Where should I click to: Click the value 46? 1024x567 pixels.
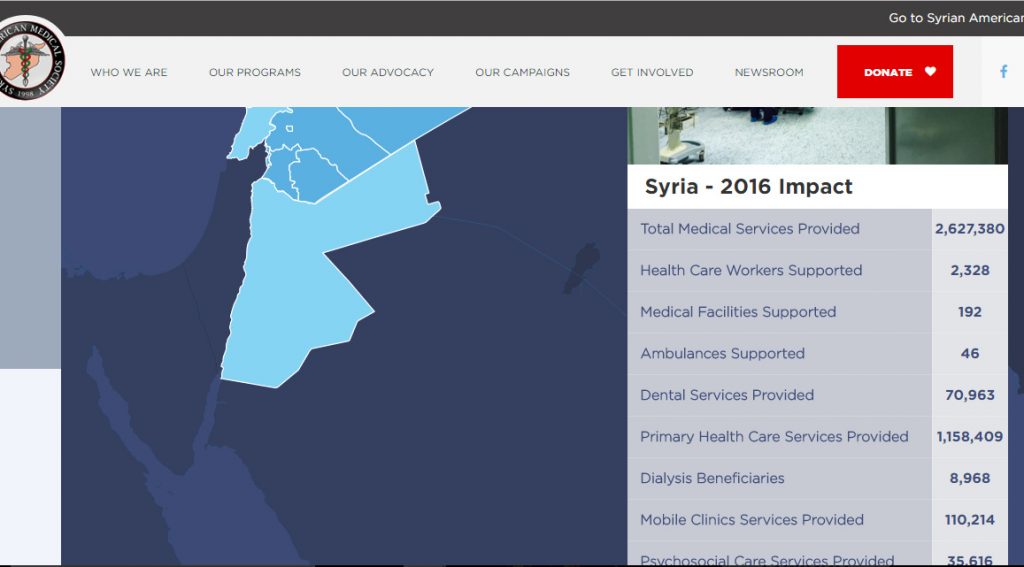(x=970, y=353)
